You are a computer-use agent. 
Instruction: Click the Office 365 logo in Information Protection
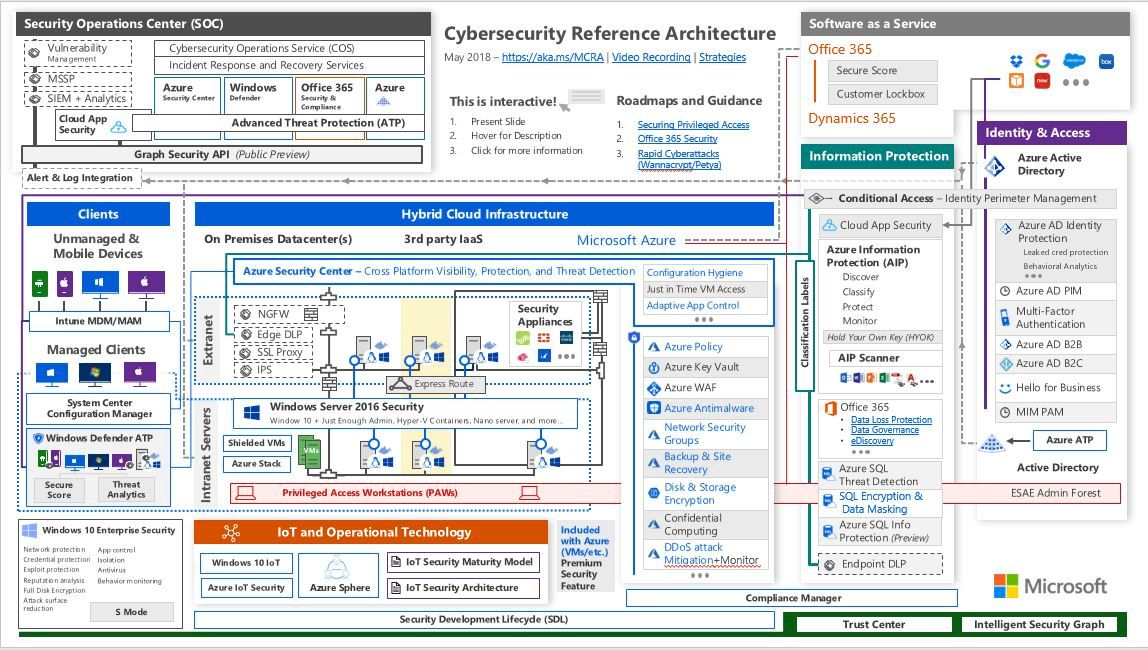click(x=829, y=408)
